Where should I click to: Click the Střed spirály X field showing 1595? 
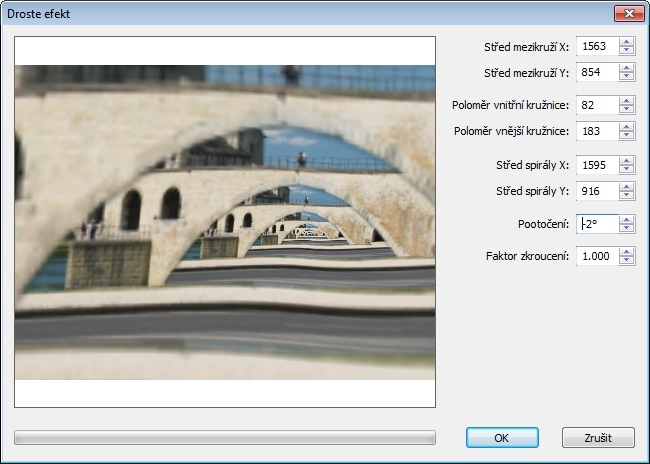coord(597,165)
